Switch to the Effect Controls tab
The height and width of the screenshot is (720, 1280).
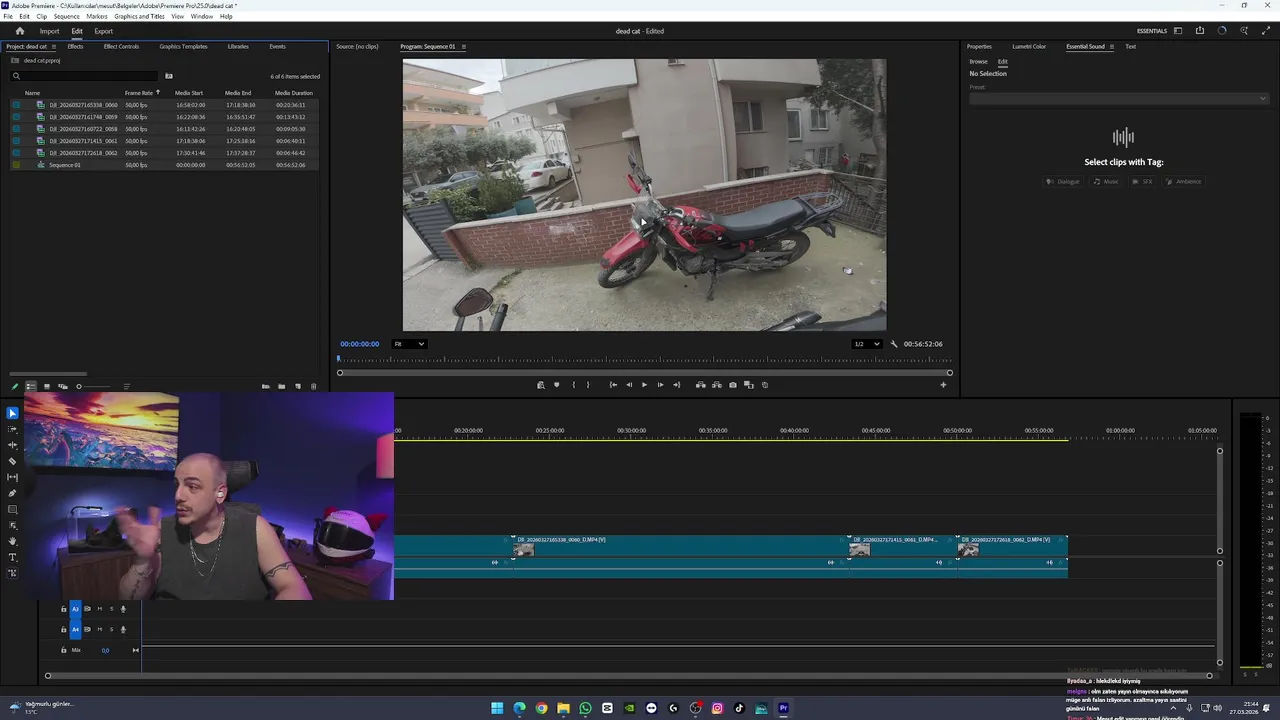(x=121, y=46)
